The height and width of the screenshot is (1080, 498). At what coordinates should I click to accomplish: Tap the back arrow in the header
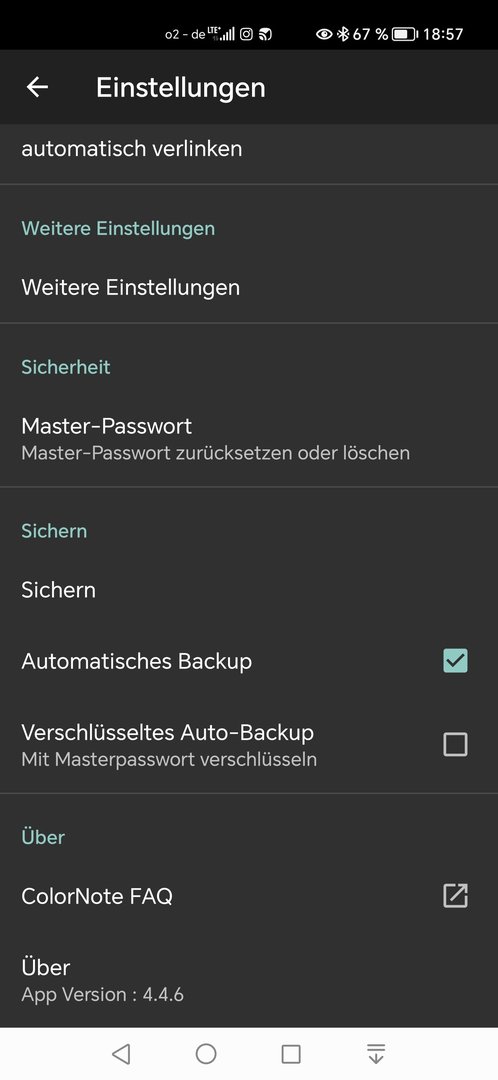click(37, 87)
